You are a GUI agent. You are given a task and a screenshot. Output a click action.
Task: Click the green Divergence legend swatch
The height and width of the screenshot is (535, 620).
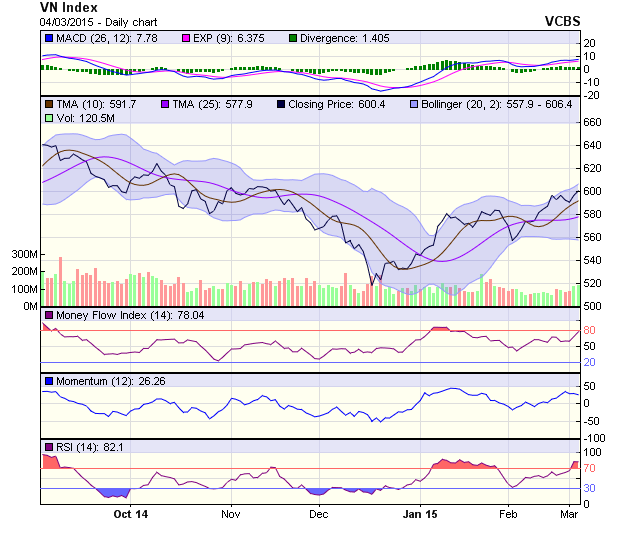(x=293, y=38)
